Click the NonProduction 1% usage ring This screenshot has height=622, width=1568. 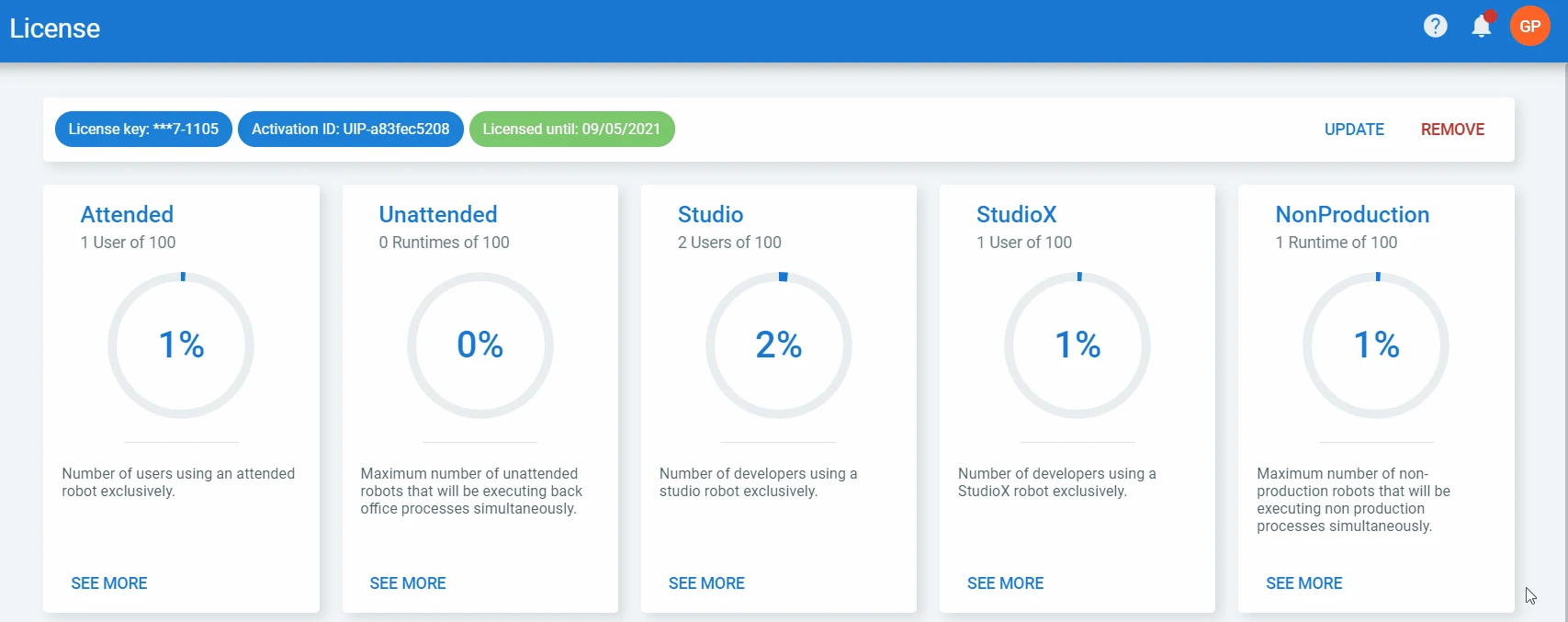pos(1376,345)
